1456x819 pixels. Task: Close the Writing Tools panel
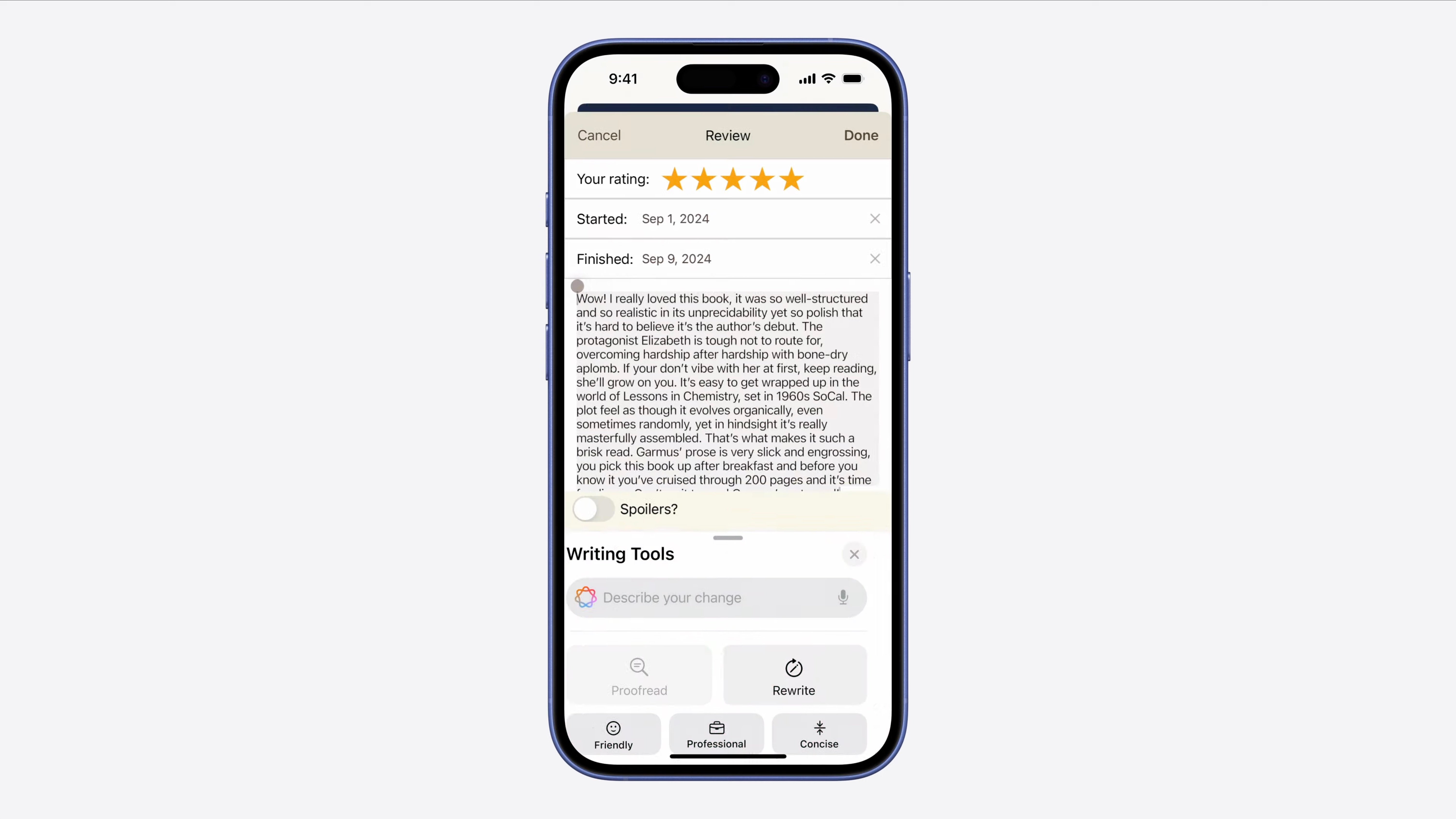[855, 554]
